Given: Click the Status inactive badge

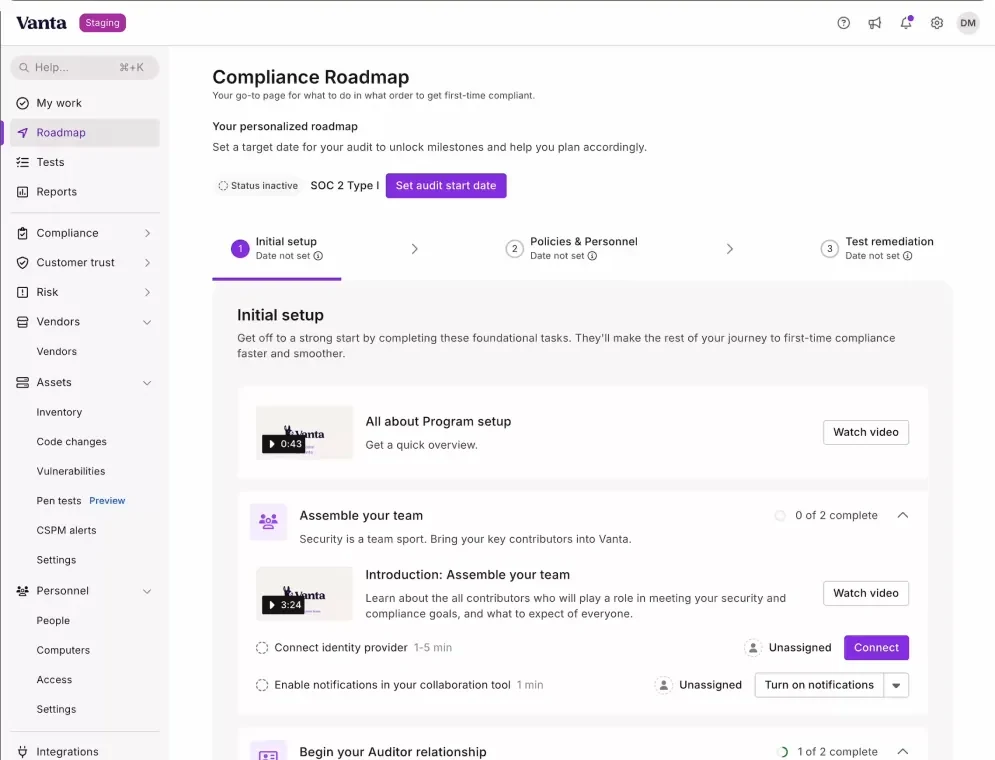Looking at the screenshot, I should point(258,185).
